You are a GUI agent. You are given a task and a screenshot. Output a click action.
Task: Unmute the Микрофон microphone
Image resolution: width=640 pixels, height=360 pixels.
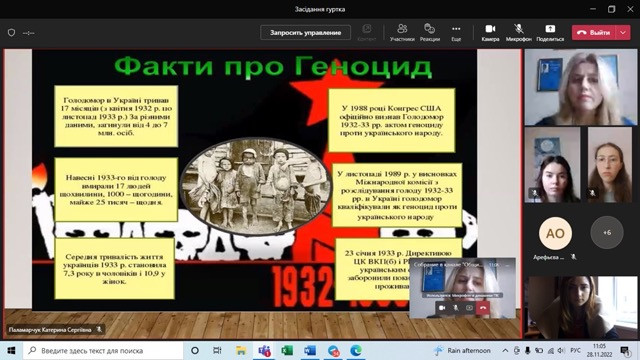tap(518, 33)
